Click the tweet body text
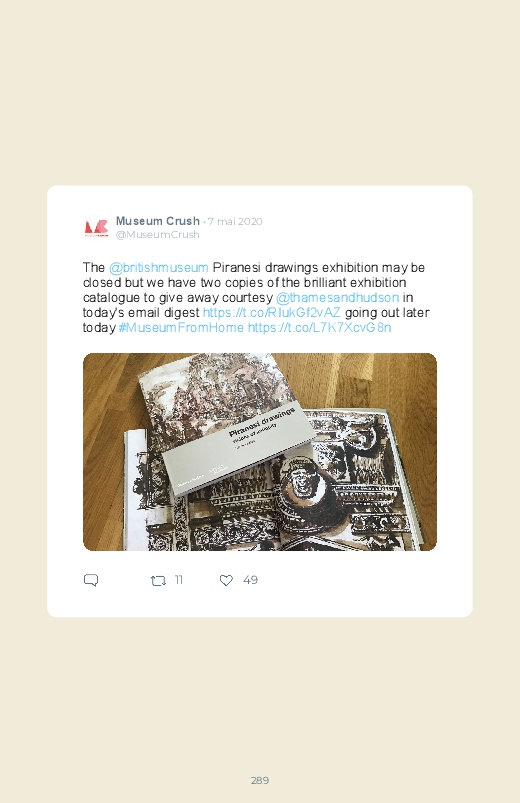Screen dimensions: 520x803 256,297
